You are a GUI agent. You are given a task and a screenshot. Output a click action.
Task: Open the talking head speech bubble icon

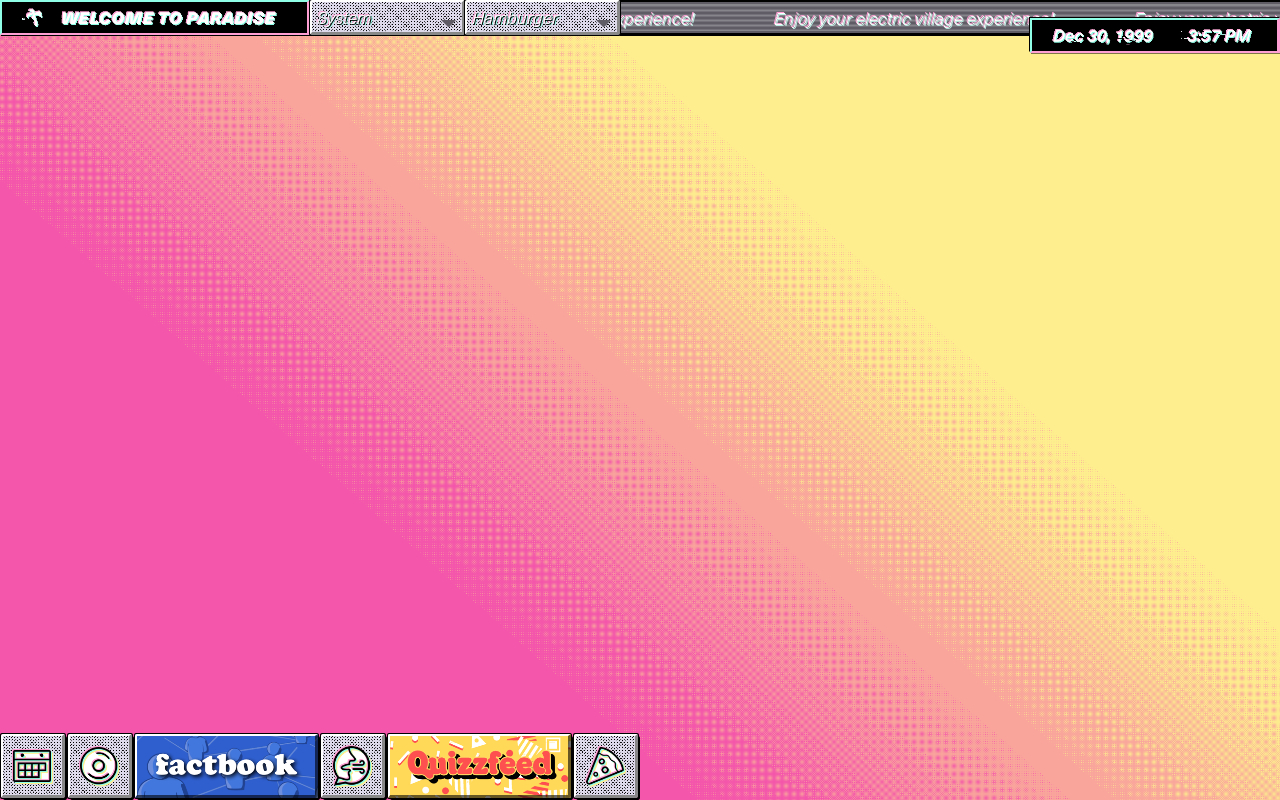point(352,766)
